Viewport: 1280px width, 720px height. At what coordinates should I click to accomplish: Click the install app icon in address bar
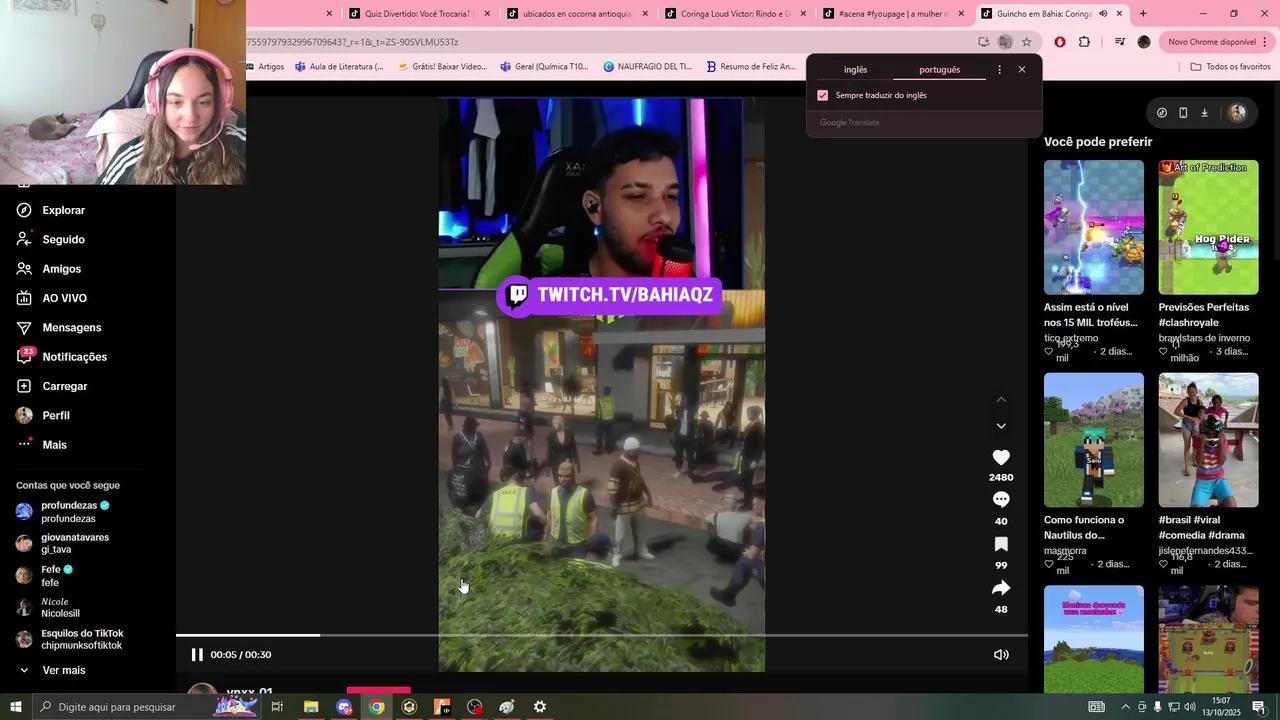click(x=984, y=42)
